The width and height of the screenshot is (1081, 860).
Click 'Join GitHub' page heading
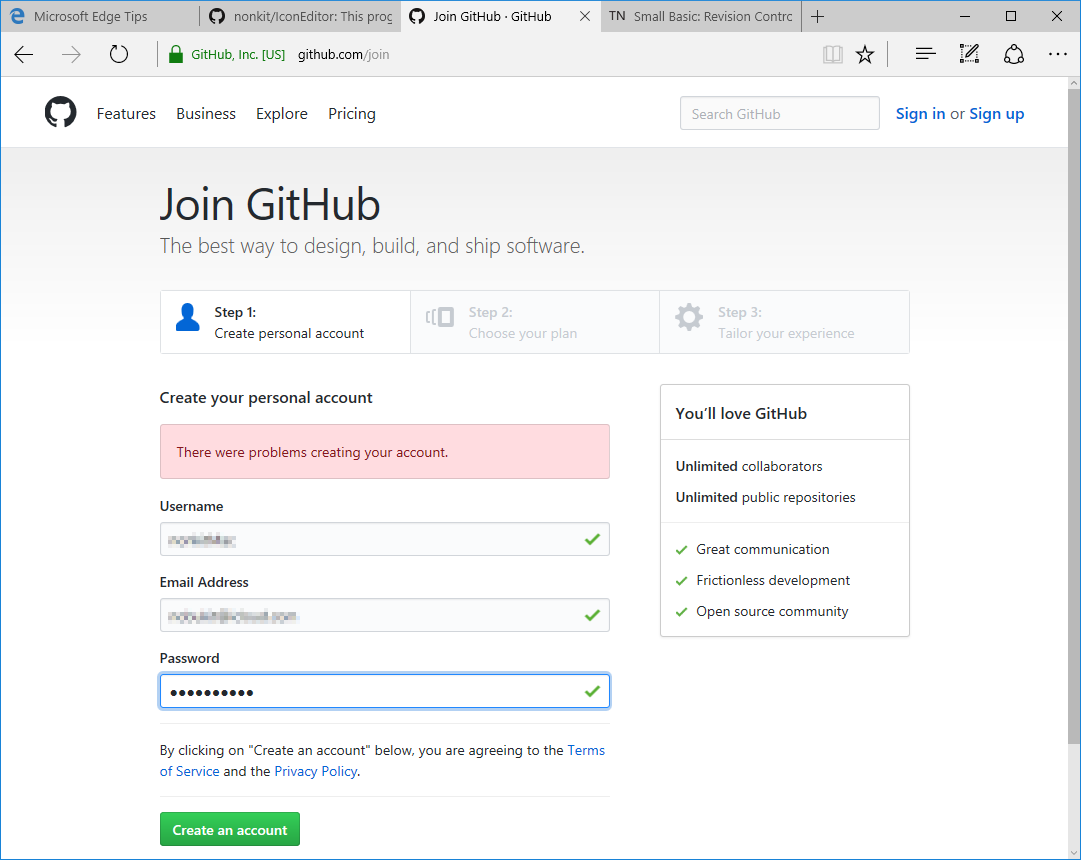pyautogui.click(x=270, y=204)
